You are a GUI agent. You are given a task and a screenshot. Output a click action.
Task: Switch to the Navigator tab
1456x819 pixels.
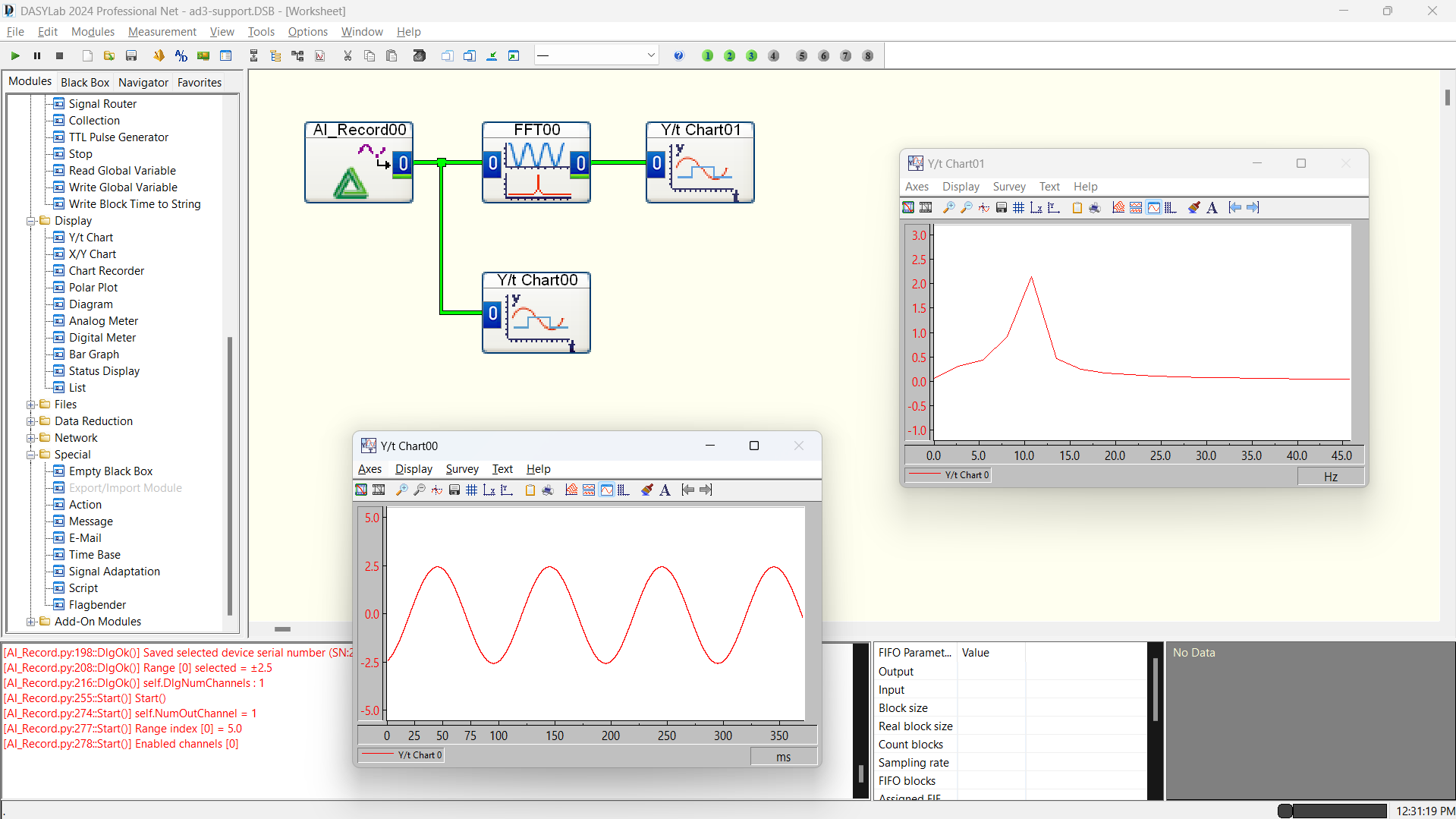click(x=143, y=82)
